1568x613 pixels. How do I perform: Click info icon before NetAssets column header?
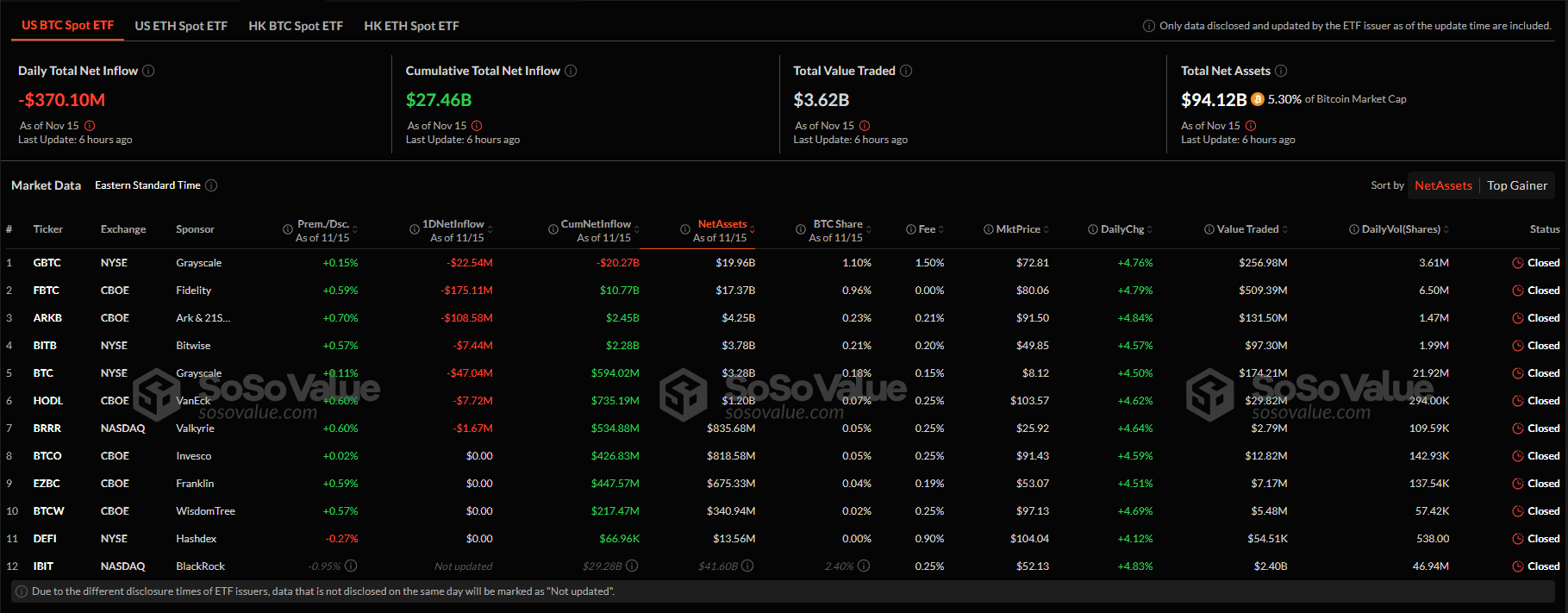[x=685, y=229]
